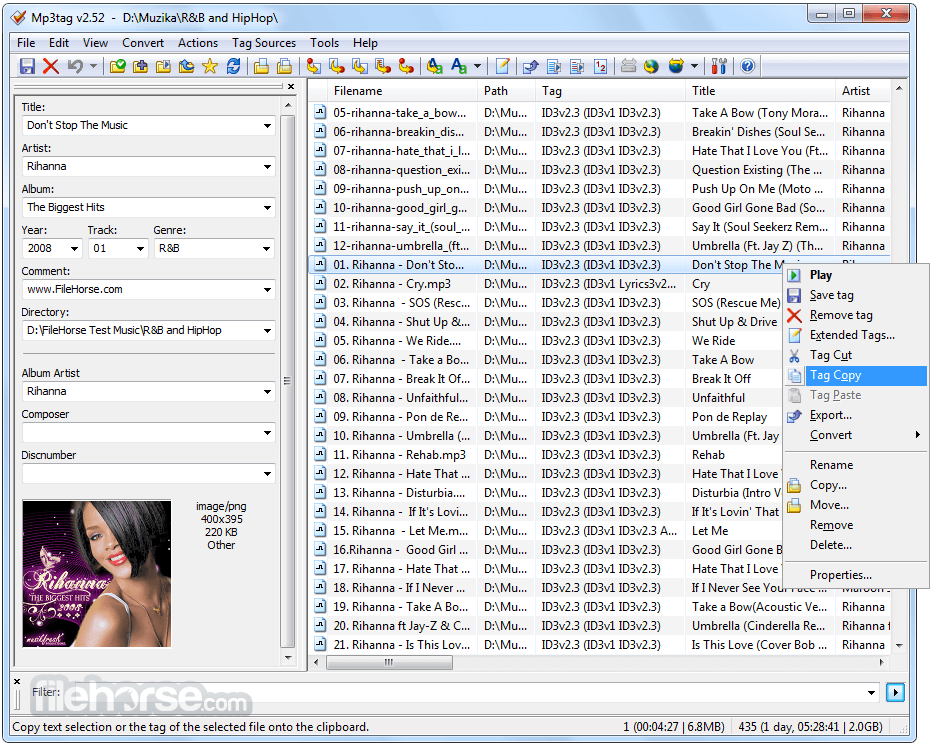Select the Filename to Tag converter icon
Image resolution: width=933 pixels, height=747 pixels.
pyautogui.click(x=336, y=66)
